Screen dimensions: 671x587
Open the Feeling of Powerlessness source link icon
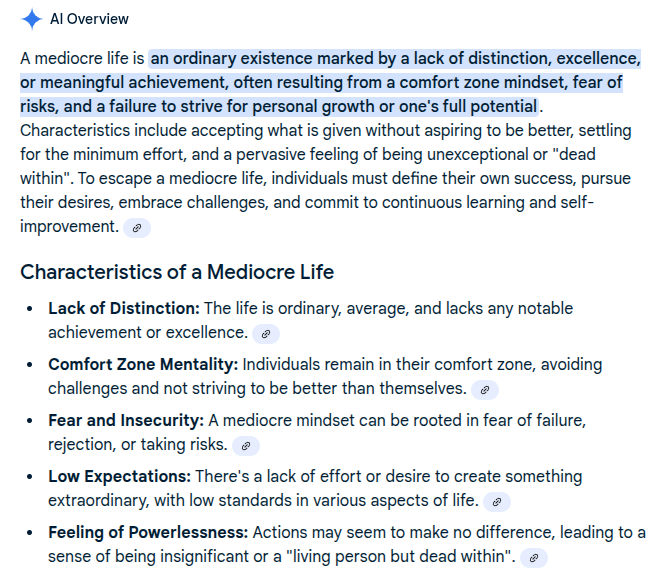pos(534,558)
